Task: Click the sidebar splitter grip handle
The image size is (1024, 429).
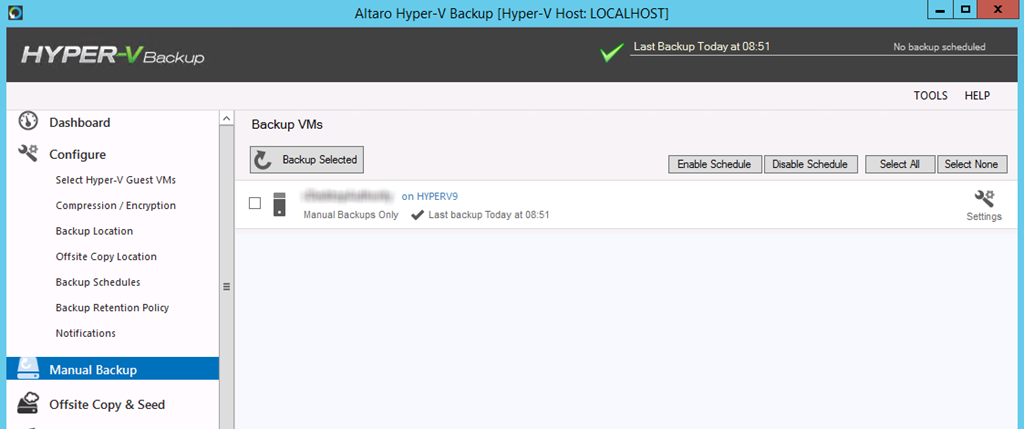Action: pyautogui.click(x=227, y=286)
